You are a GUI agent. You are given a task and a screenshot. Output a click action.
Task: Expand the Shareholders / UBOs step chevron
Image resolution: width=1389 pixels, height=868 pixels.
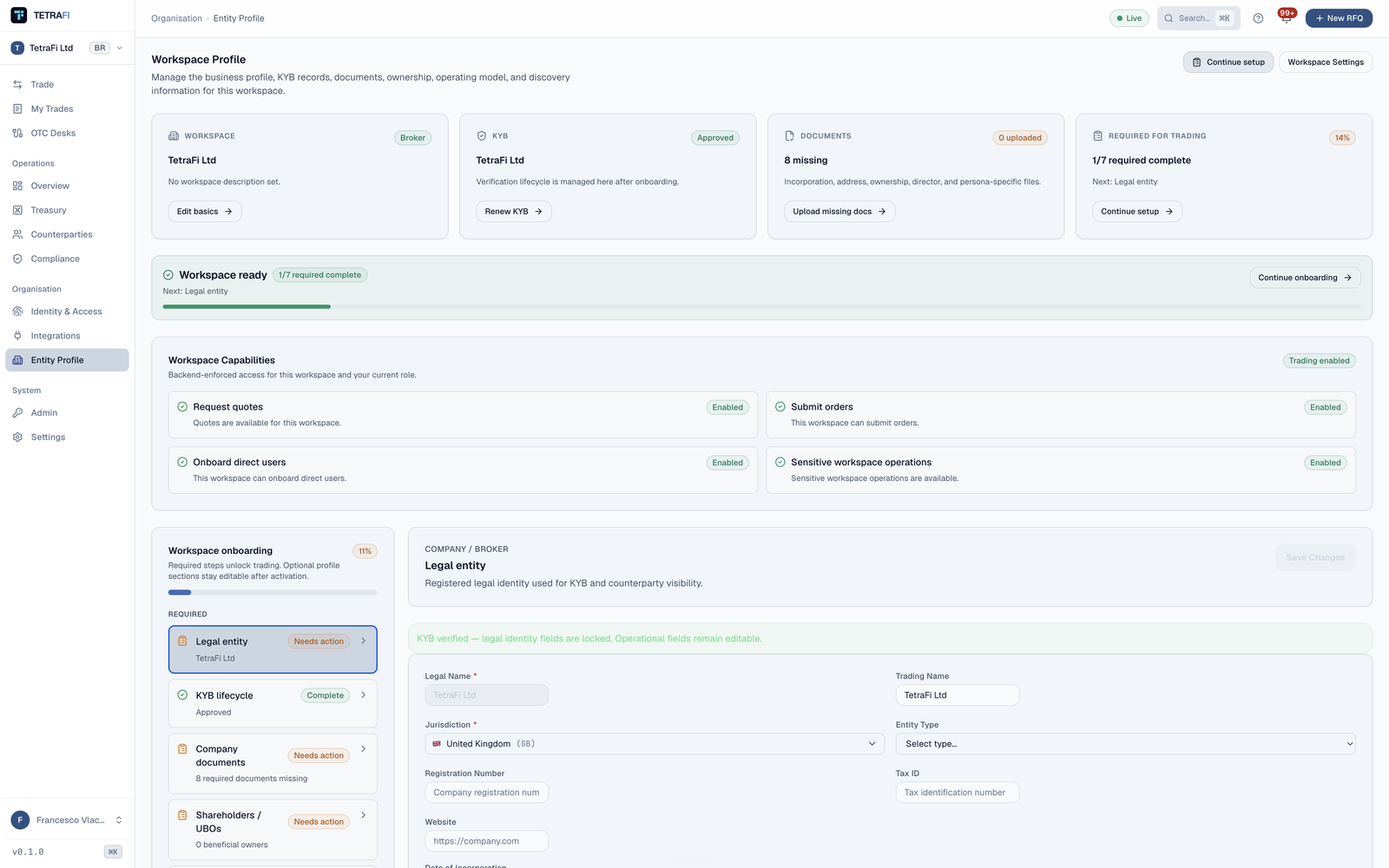(363, 815)
